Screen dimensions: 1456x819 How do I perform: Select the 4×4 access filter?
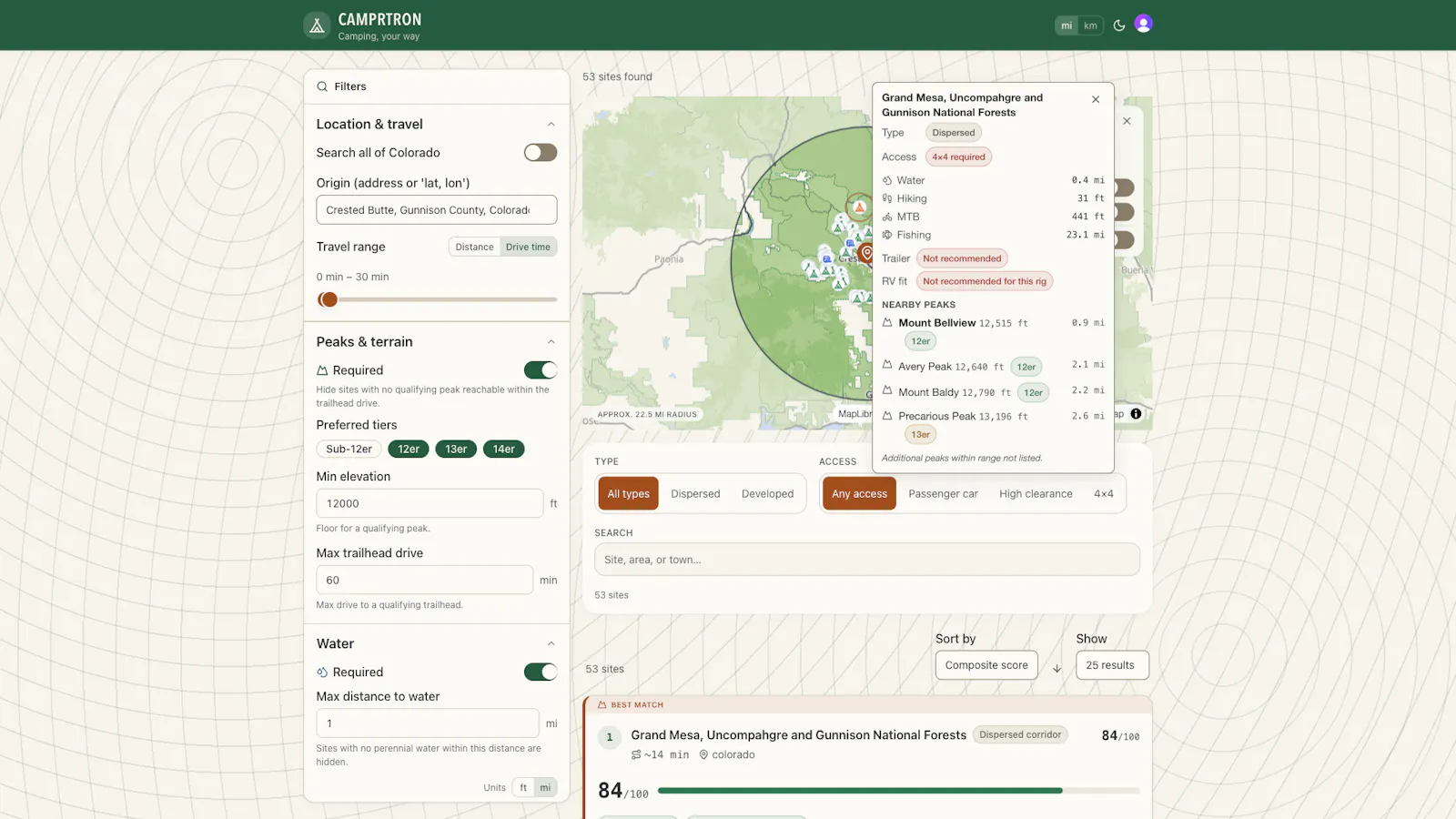1103,494
